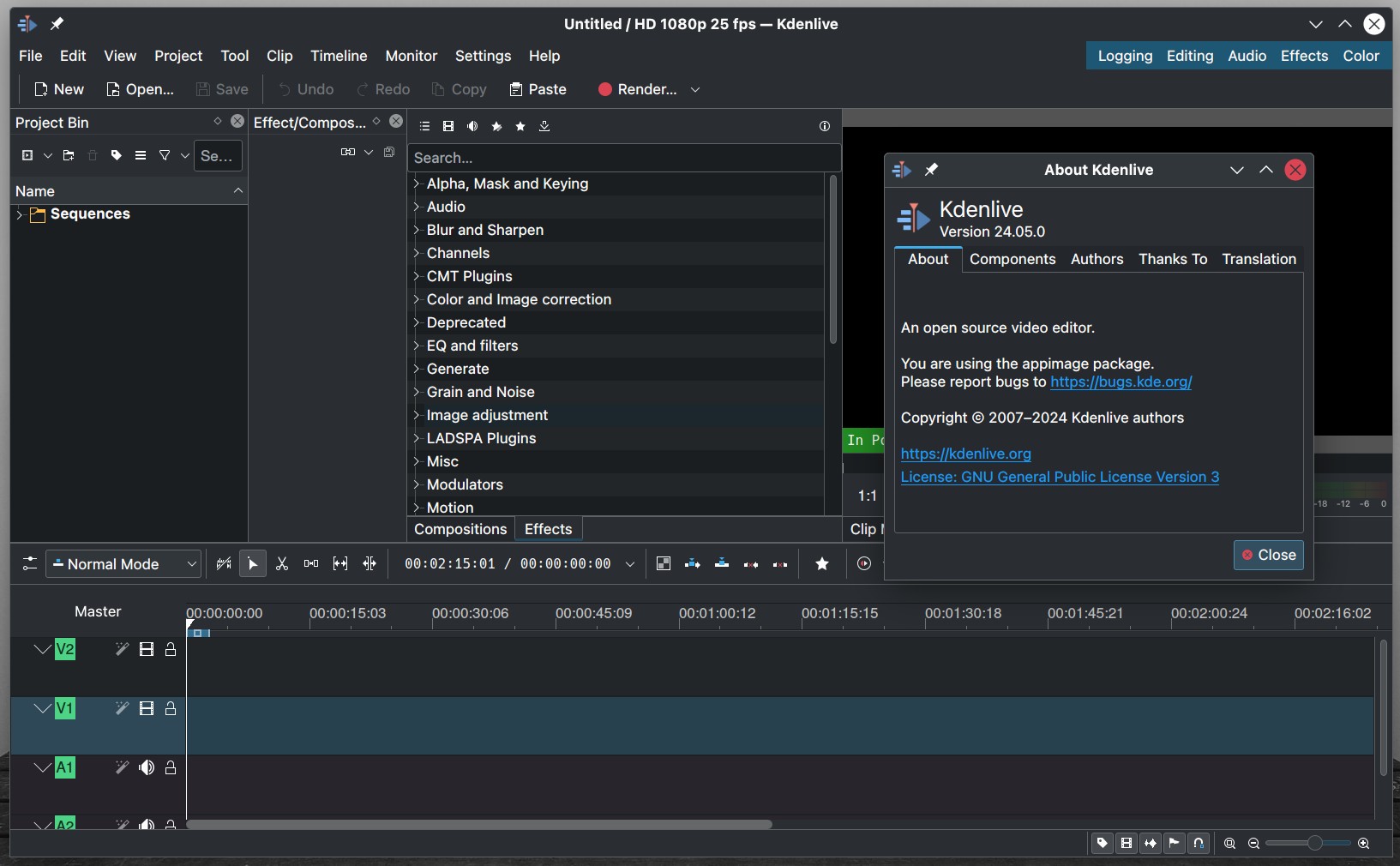Toggle show audio thumbnails in status bar
Image resolution: width=1400 pixels, height=866 pixels.
[1151, 844]
